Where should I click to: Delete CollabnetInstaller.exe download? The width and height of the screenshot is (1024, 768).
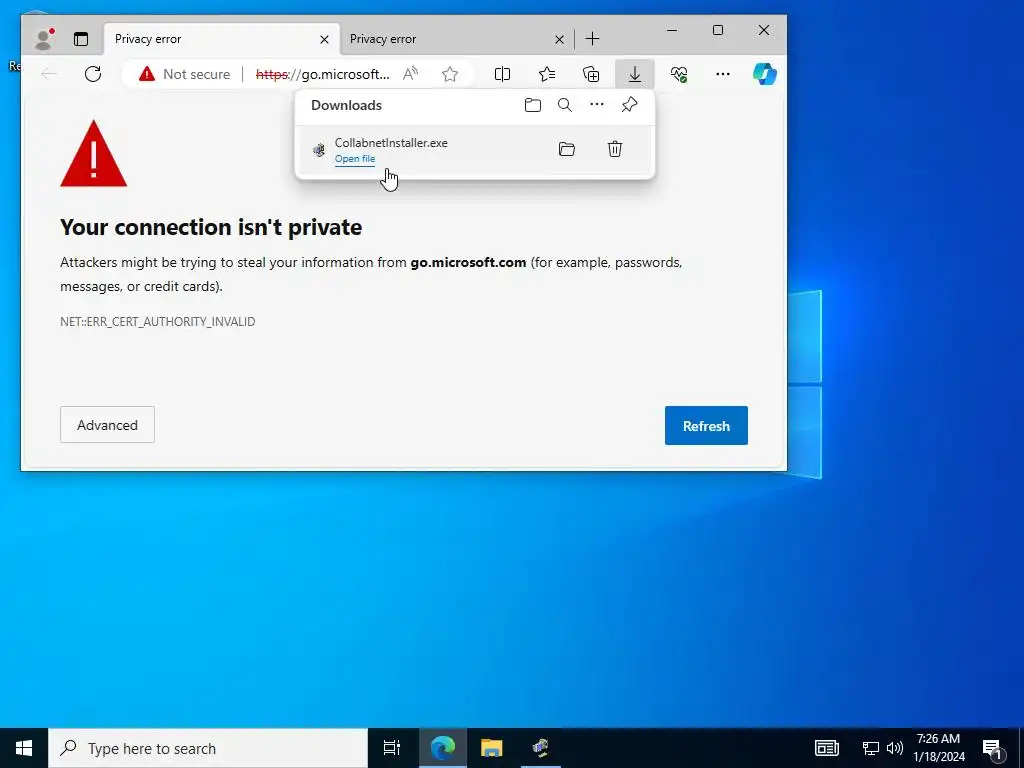[x=615, y=150]
